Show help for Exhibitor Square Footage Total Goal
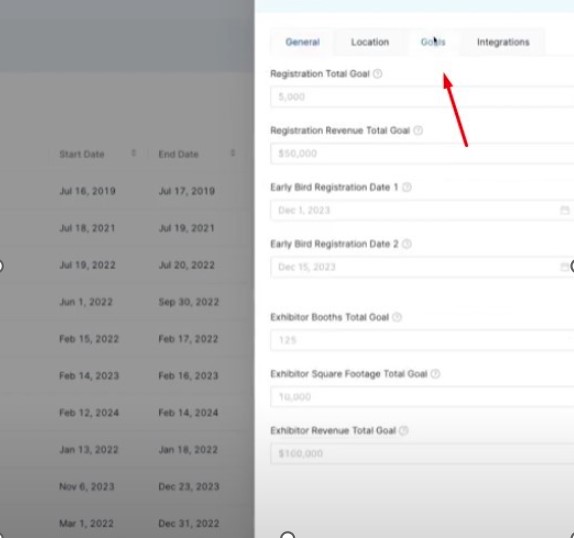Viewport: 574px width, 538px height. [435, 374]
